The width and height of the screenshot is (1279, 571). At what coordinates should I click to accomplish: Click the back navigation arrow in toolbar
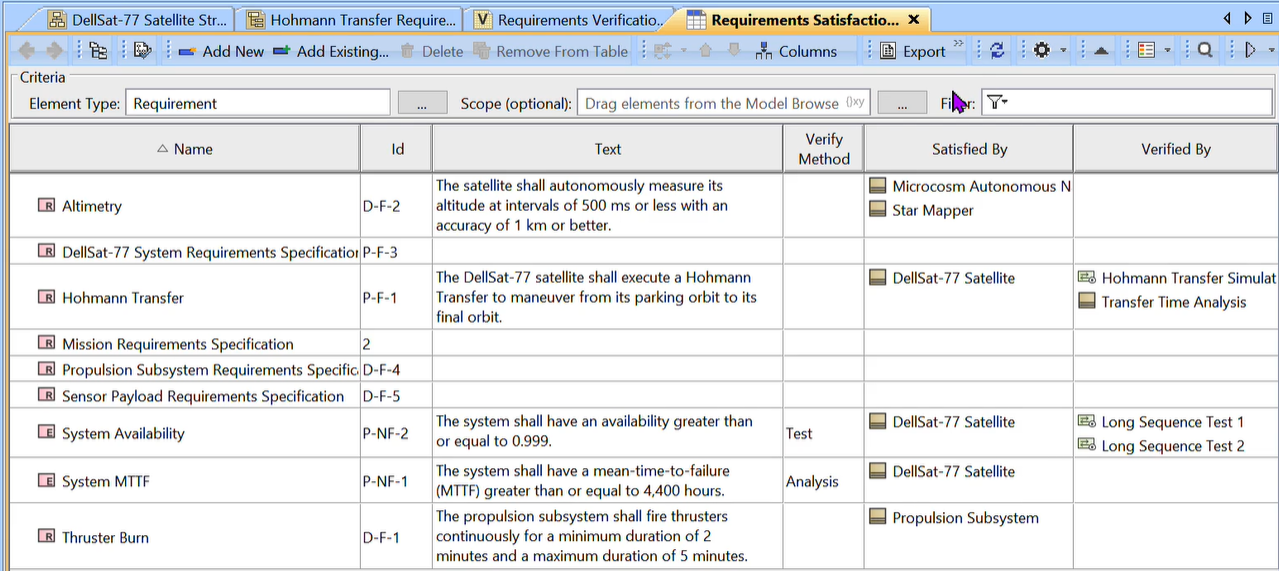[26, 51]
